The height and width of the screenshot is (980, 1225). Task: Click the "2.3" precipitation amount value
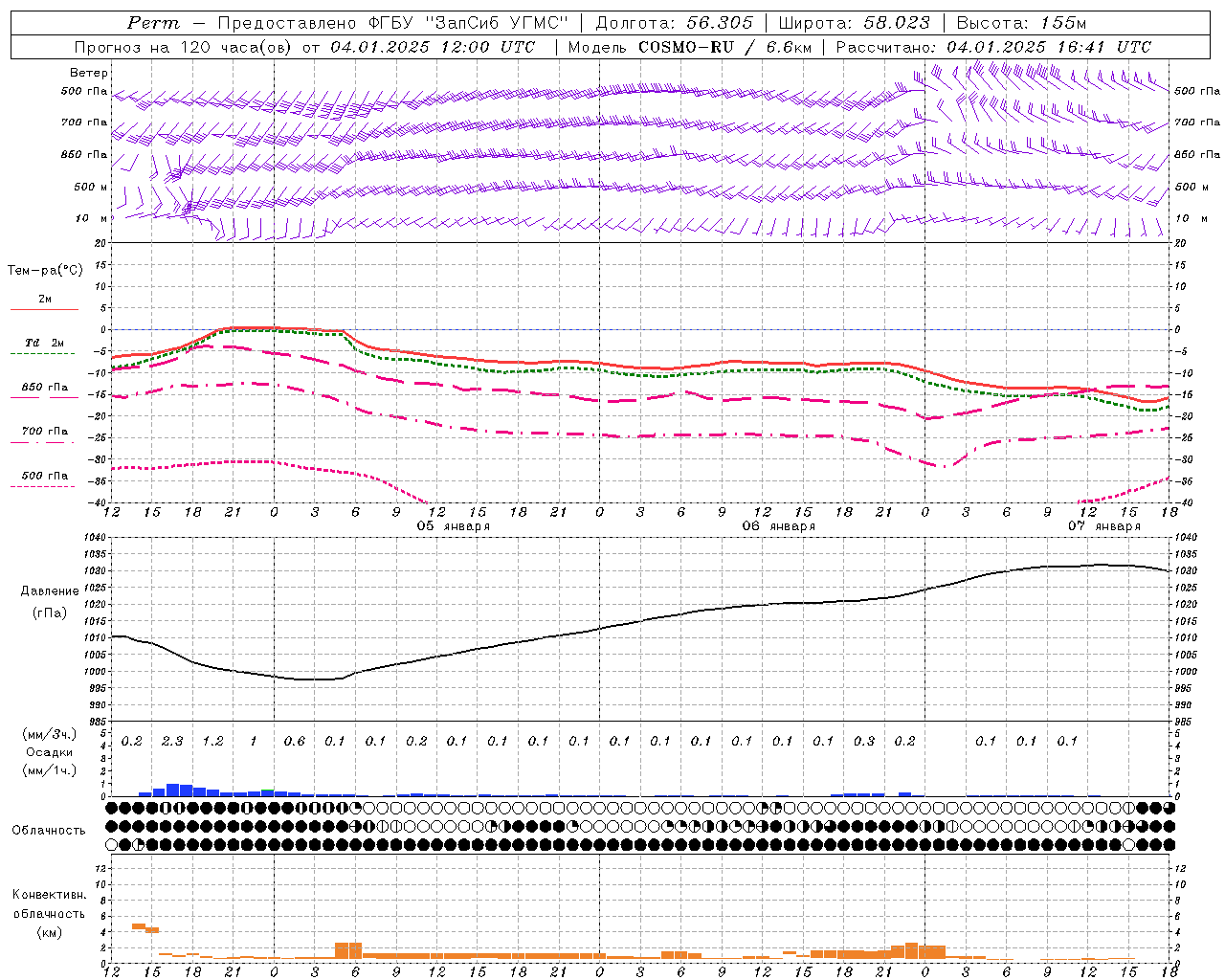pyautogui.click(x=172, y=741)
